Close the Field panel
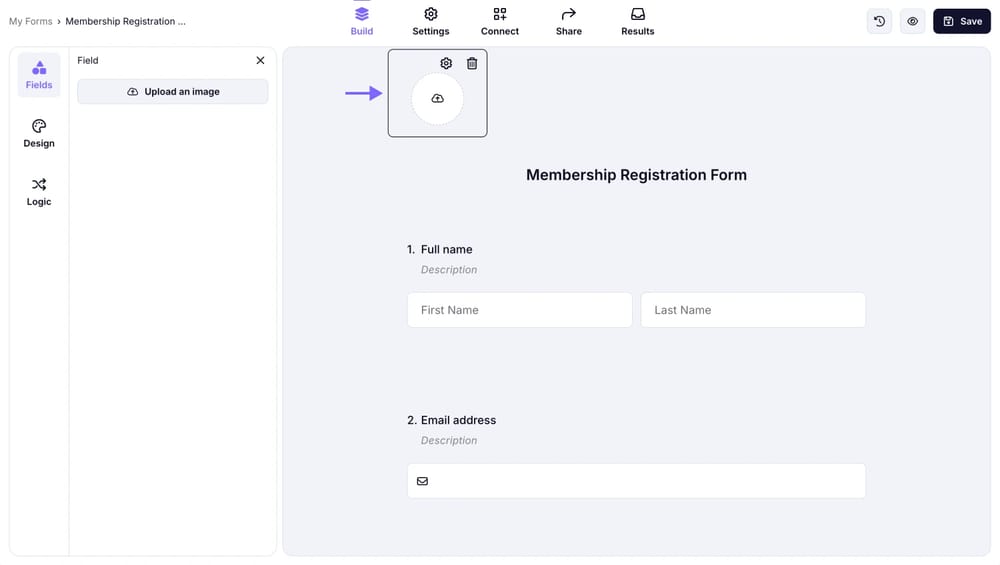This screenshot has width=1000, height=565. click(260, 60)
